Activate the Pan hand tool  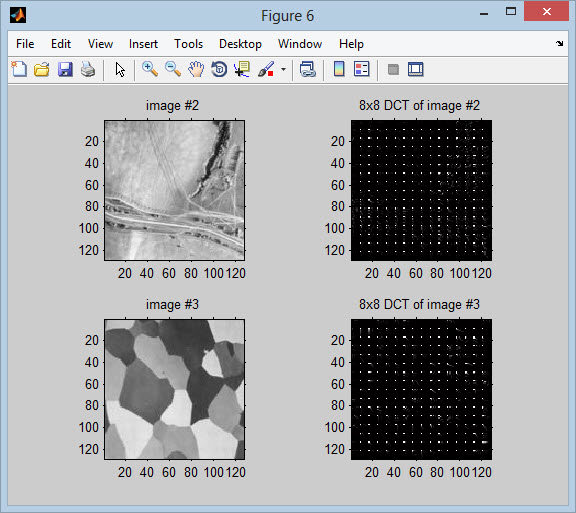tap(196, 69)
